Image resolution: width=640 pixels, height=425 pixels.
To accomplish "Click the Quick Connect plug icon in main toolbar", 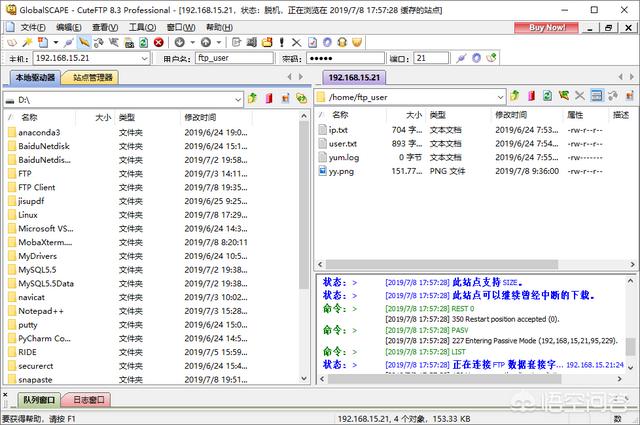I will [69, 42].
